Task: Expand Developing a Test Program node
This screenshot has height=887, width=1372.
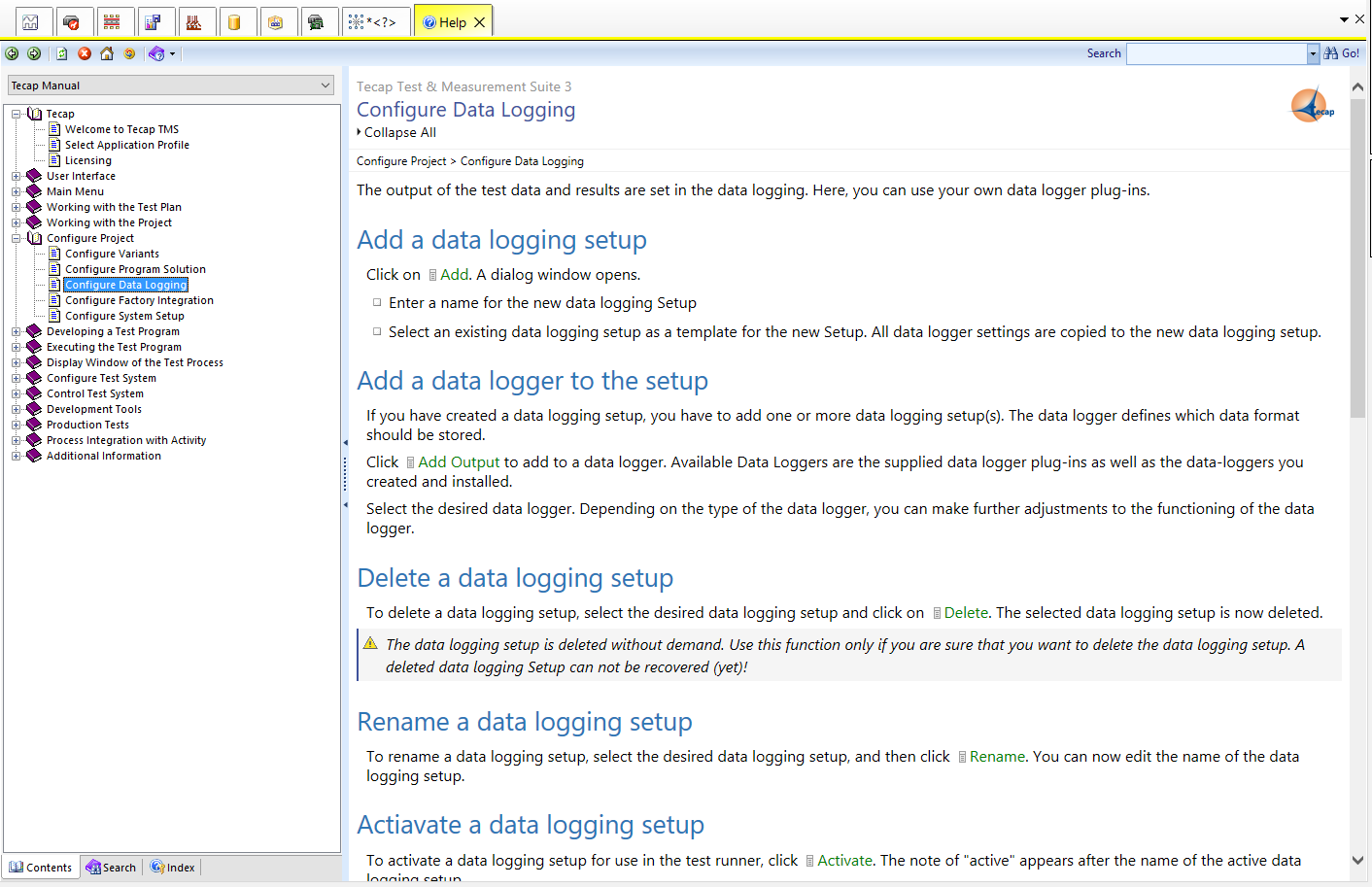Action: click(x=17, y=331)
